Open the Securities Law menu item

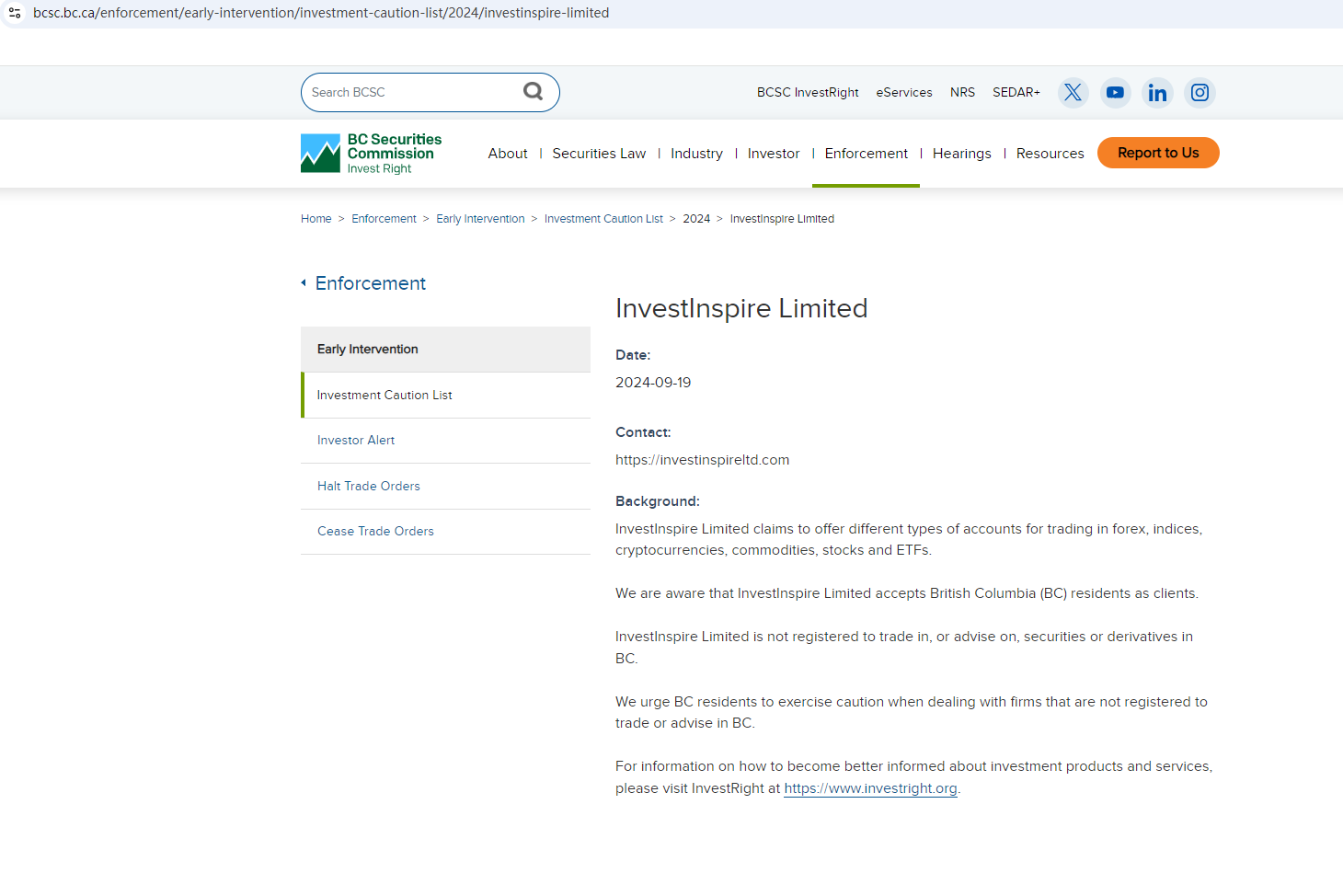pos(599,154)
